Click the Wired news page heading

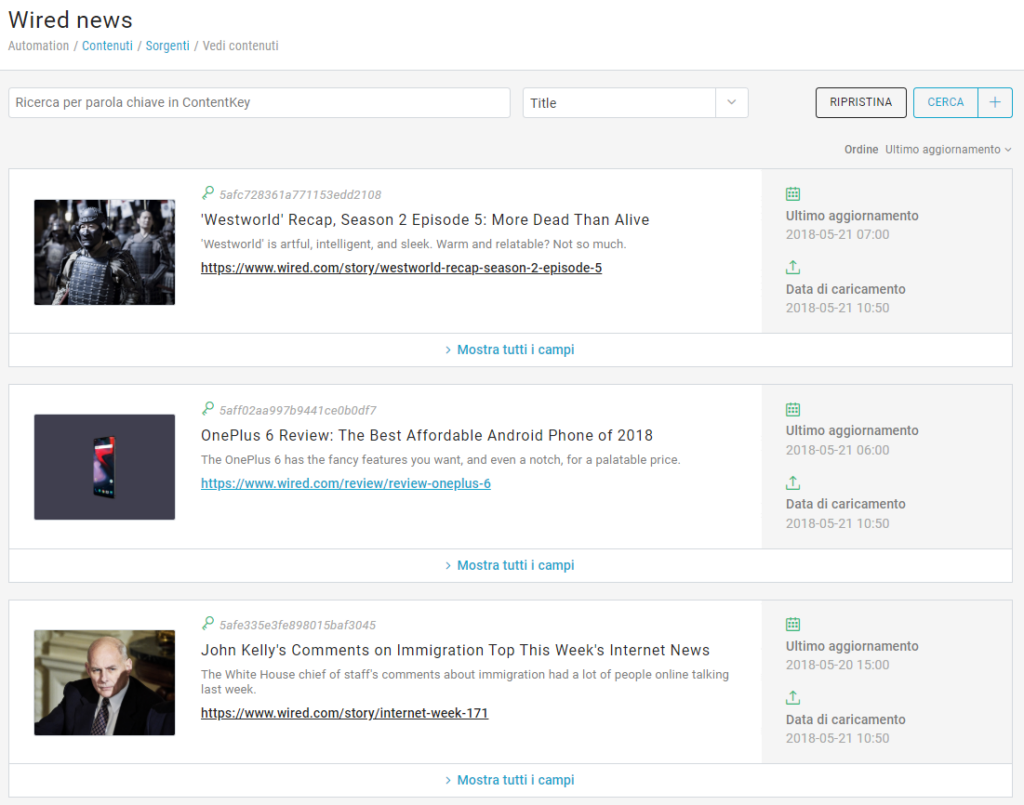tap(71, 20)
